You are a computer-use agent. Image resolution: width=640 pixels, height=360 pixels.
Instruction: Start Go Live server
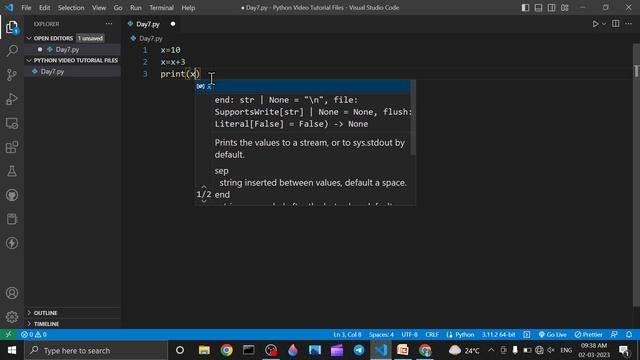coord(552,335)
